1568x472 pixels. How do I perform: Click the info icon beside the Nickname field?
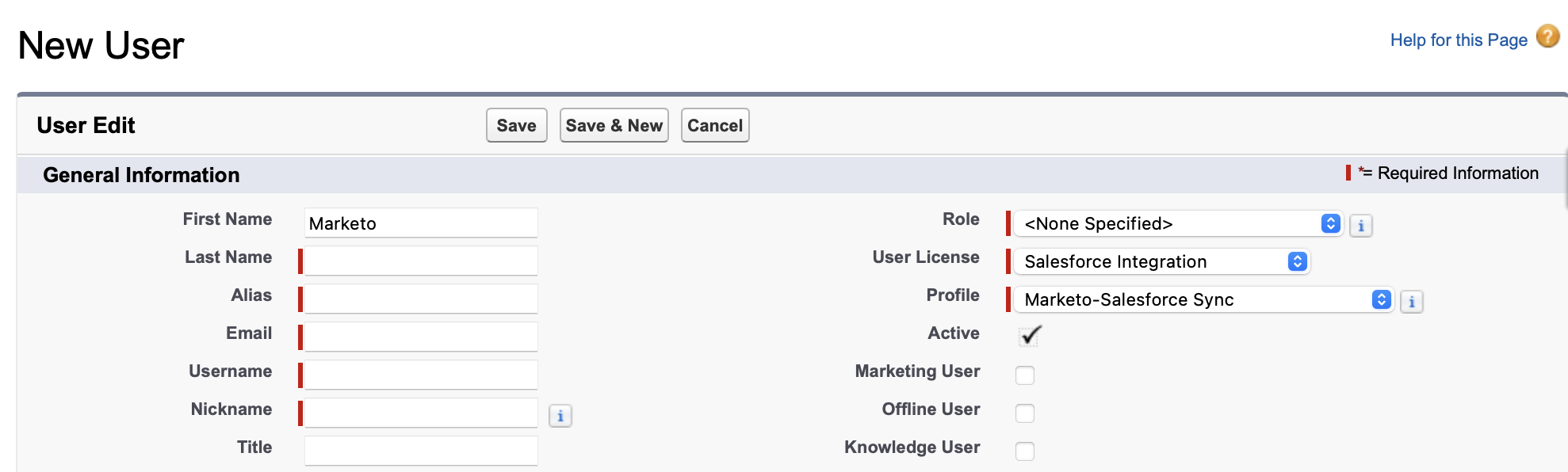click(x=560, y=416)
